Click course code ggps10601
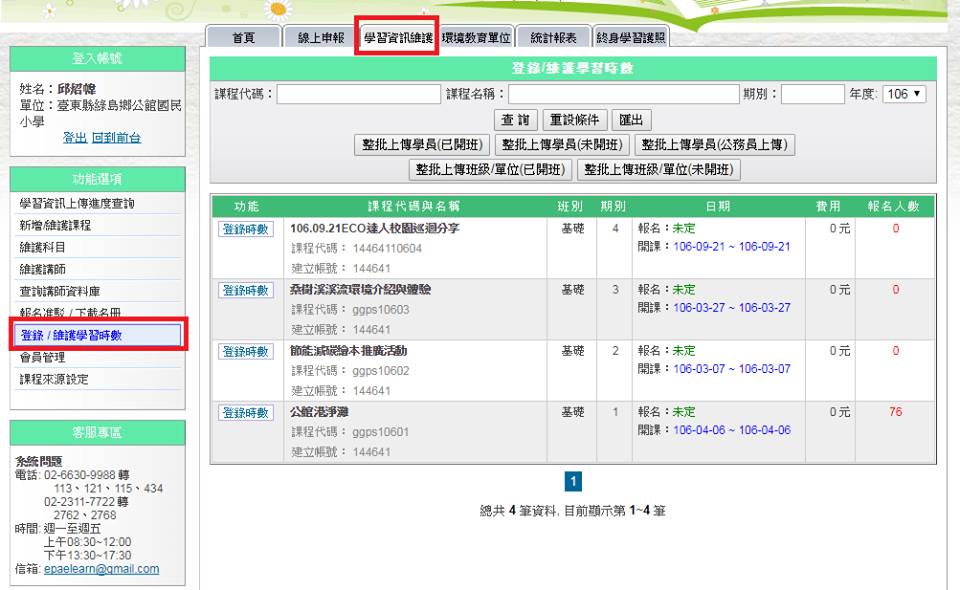The width and height of the screenshot is (960, 590). [x=381, y=432]
